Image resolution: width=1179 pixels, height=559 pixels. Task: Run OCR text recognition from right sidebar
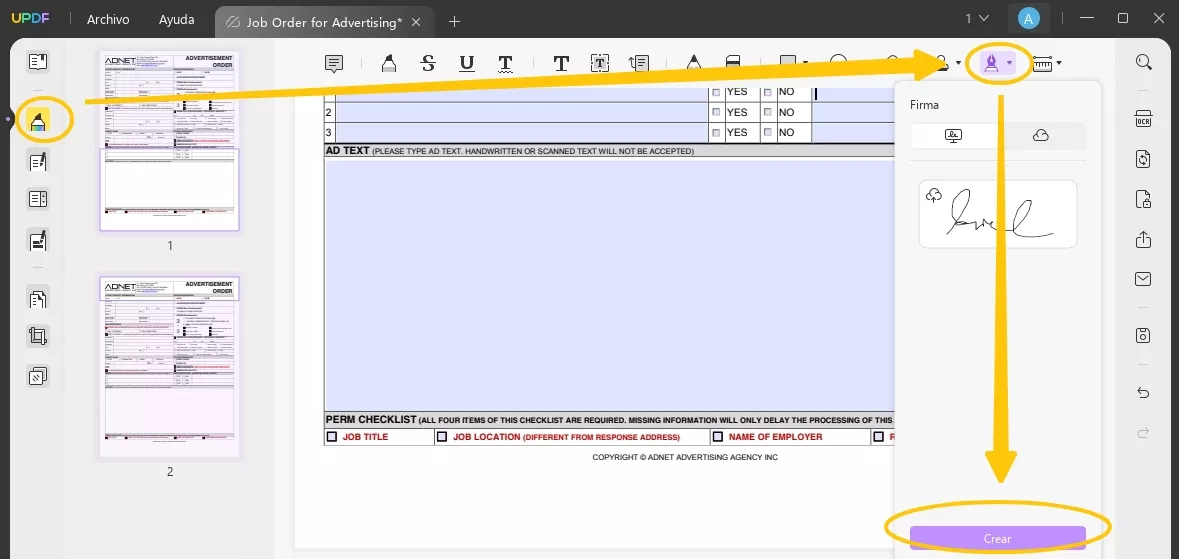point(1144,120)
